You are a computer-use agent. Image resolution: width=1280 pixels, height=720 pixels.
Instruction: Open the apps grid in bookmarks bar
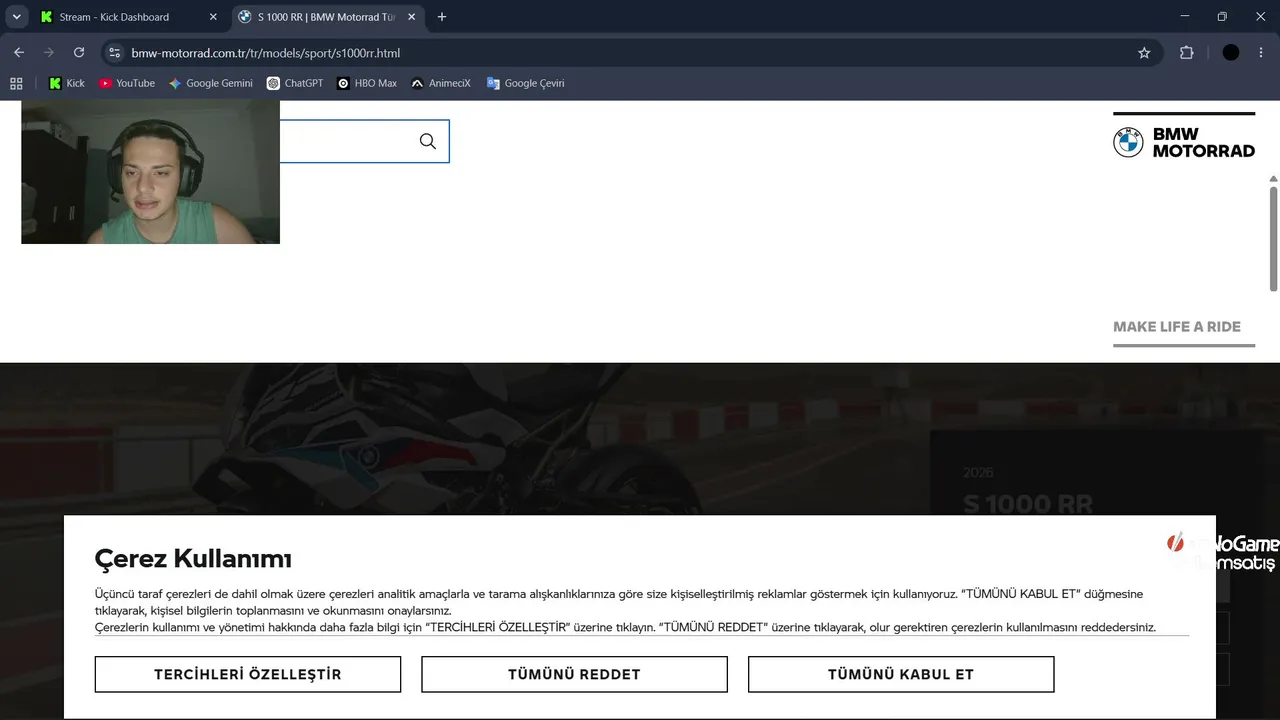(16, 83)
